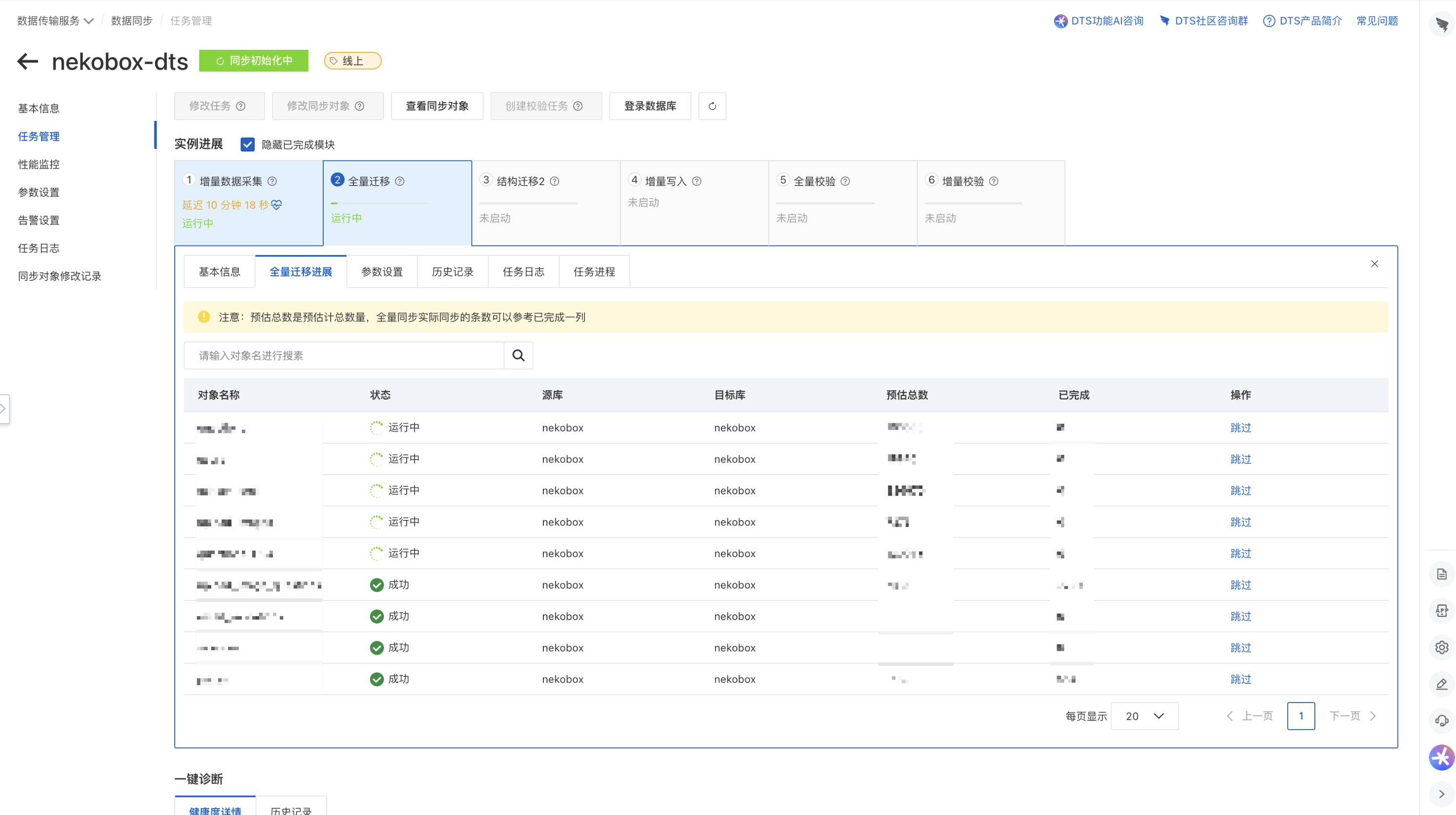Click the edit pencil icon in right sidebar
The width and height of the screenshot is (1456, 815).
(1442, 684)
